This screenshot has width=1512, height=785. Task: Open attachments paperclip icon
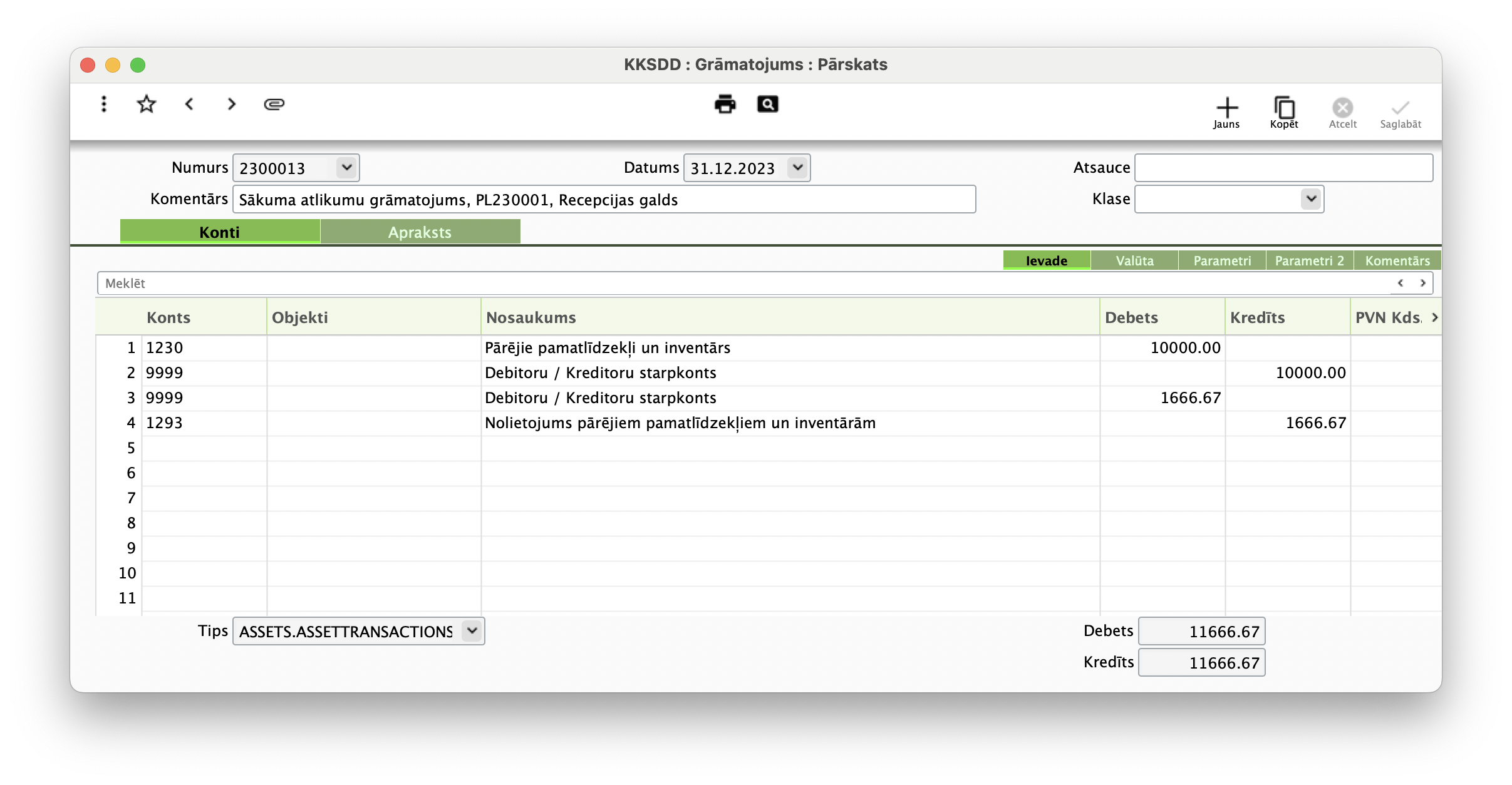(x=274, y=104)
